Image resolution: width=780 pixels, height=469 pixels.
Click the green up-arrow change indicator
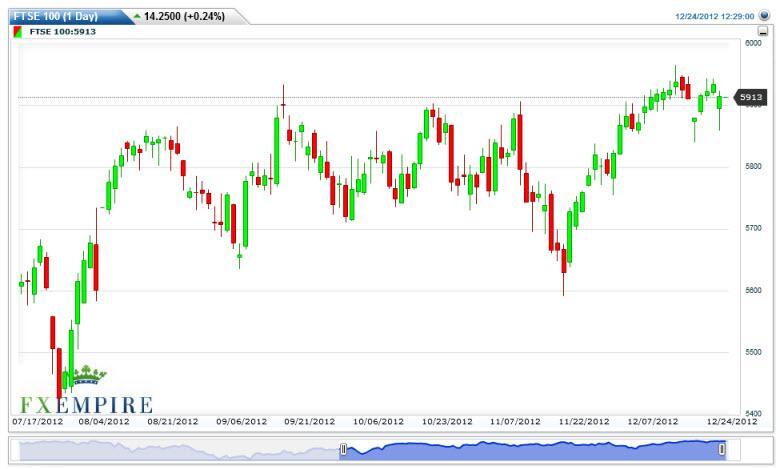[x=137, y=16]
